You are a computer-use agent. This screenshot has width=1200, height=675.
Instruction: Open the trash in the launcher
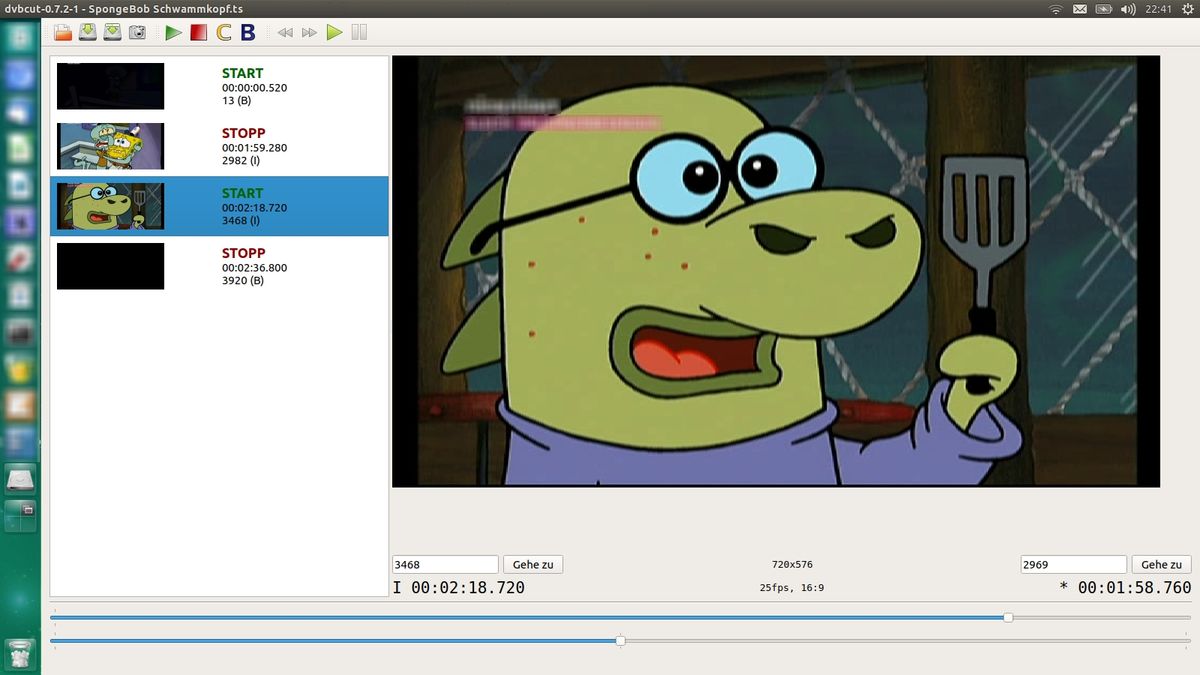(21, 653)
